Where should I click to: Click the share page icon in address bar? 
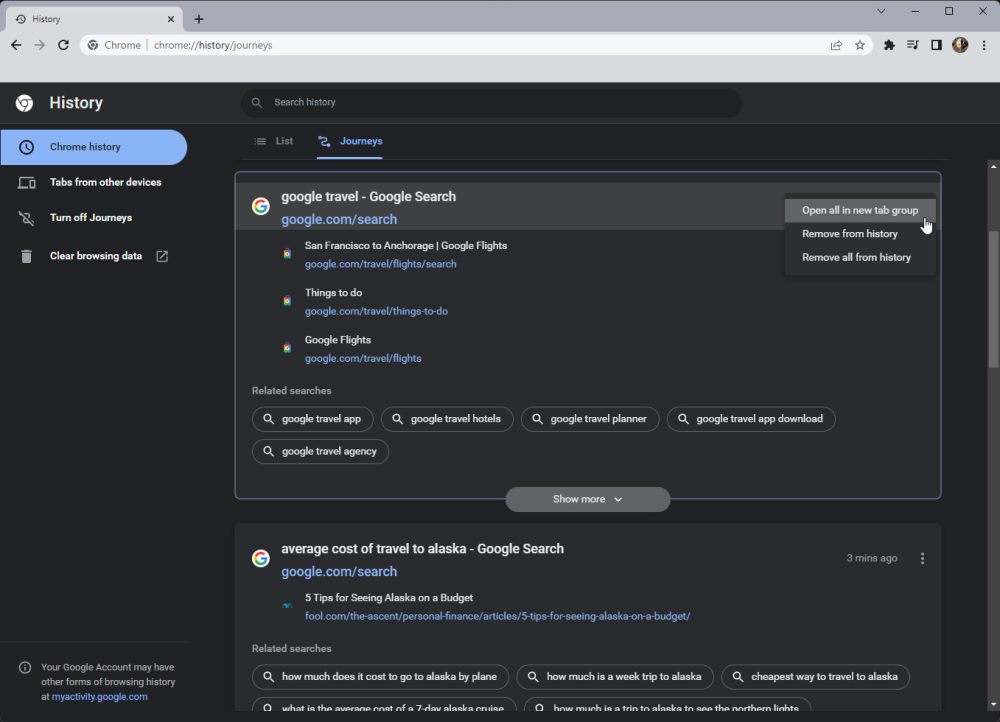[x=836, y=45]
